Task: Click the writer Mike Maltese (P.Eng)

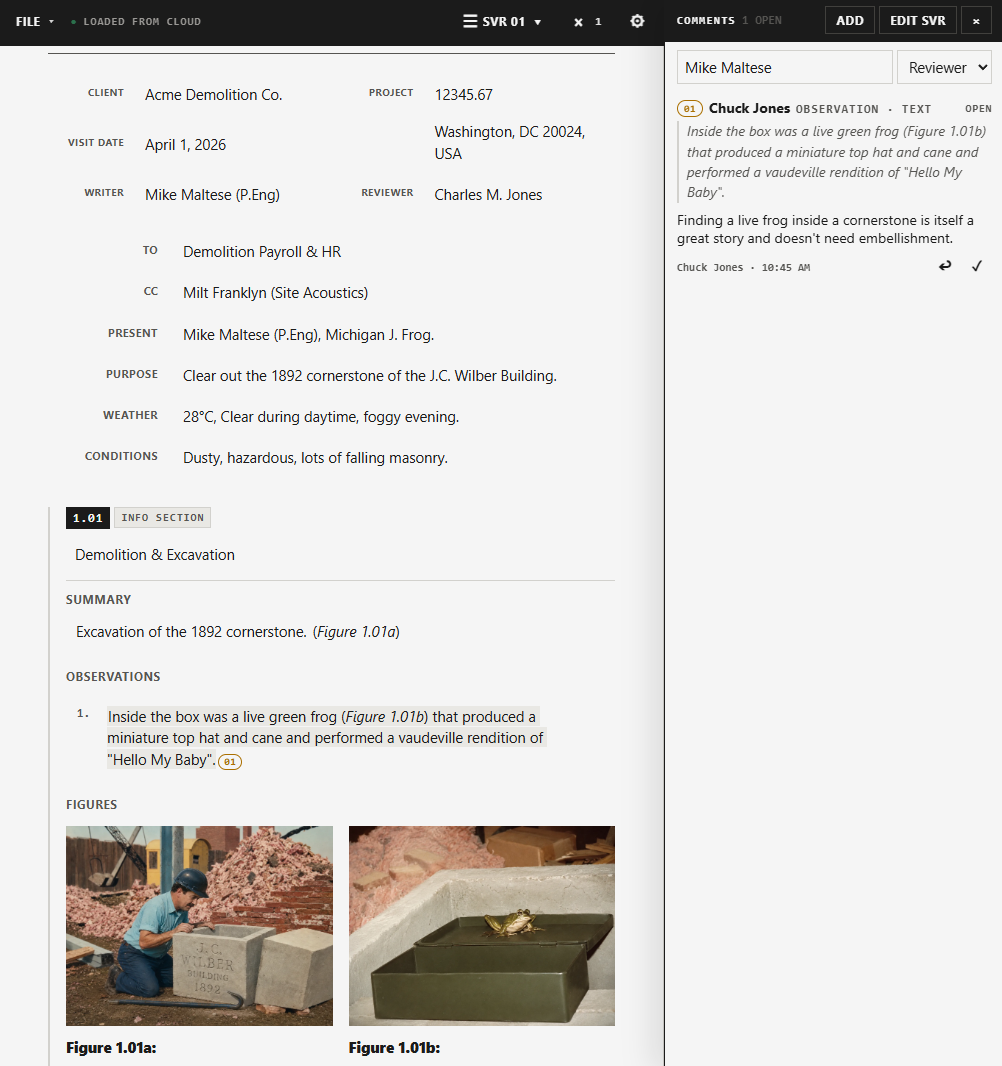Action: [212, 195]
